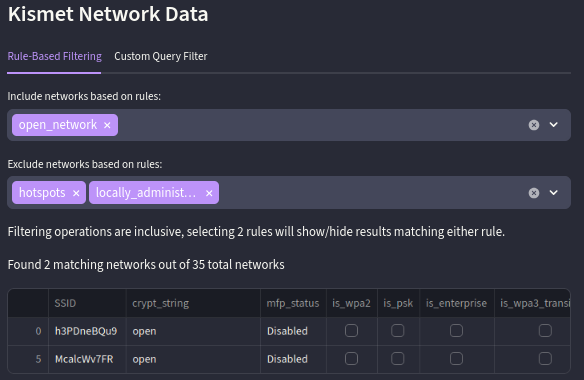Expand the include rules dropdown chevron
Screen dimensions: 584x380
pos(554,124)
